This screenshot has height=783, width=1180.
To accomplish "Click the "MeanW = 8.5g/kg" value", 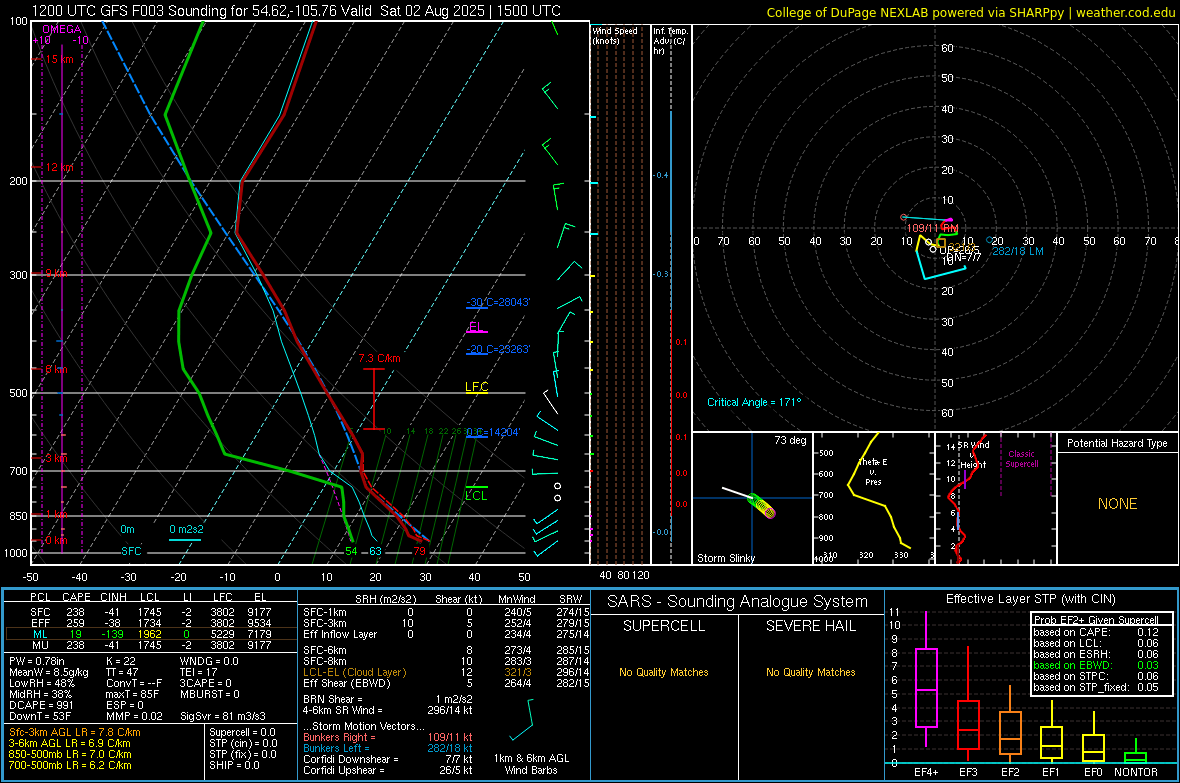I will tap(50, 672).
